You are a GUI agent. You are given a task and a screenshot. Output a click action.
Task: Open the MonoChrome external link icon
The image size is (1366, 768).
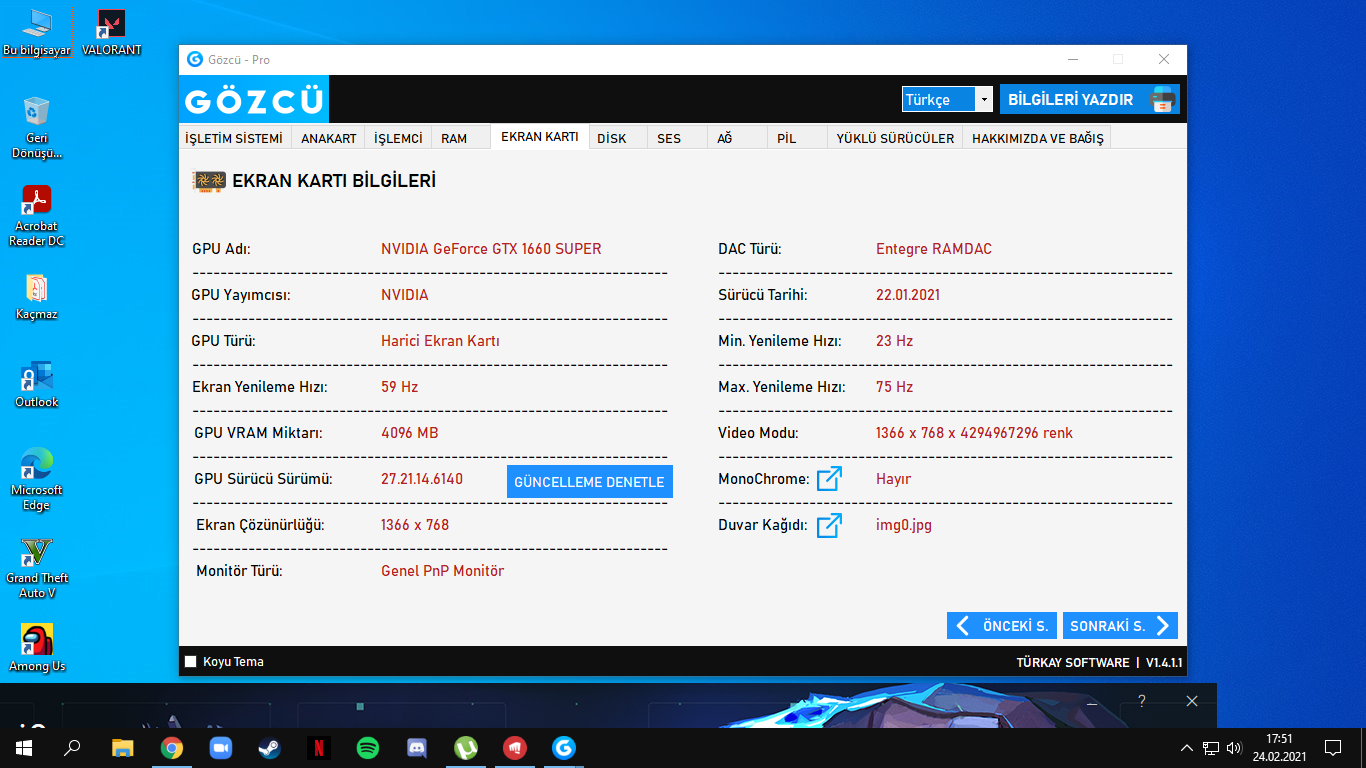[829, 479]
